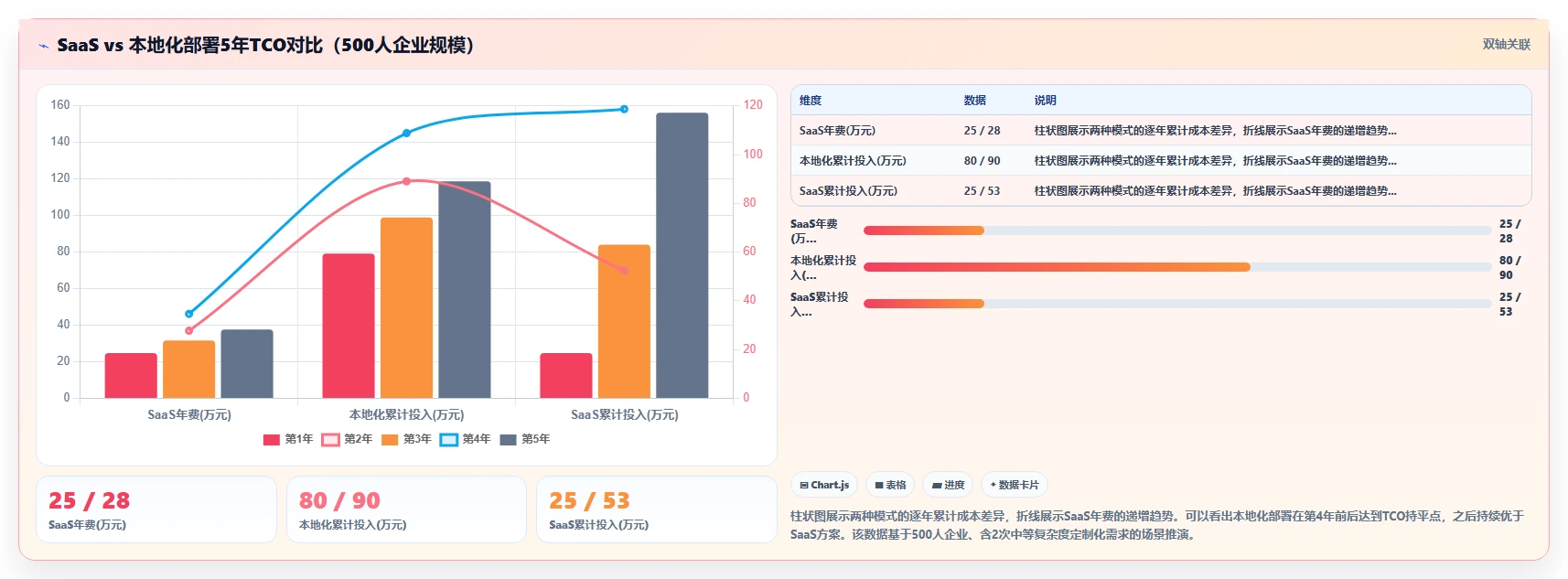Click the SaaS累计投入 progress bar
Screen dimensions: 1568x579
(x=1177, y=304)
